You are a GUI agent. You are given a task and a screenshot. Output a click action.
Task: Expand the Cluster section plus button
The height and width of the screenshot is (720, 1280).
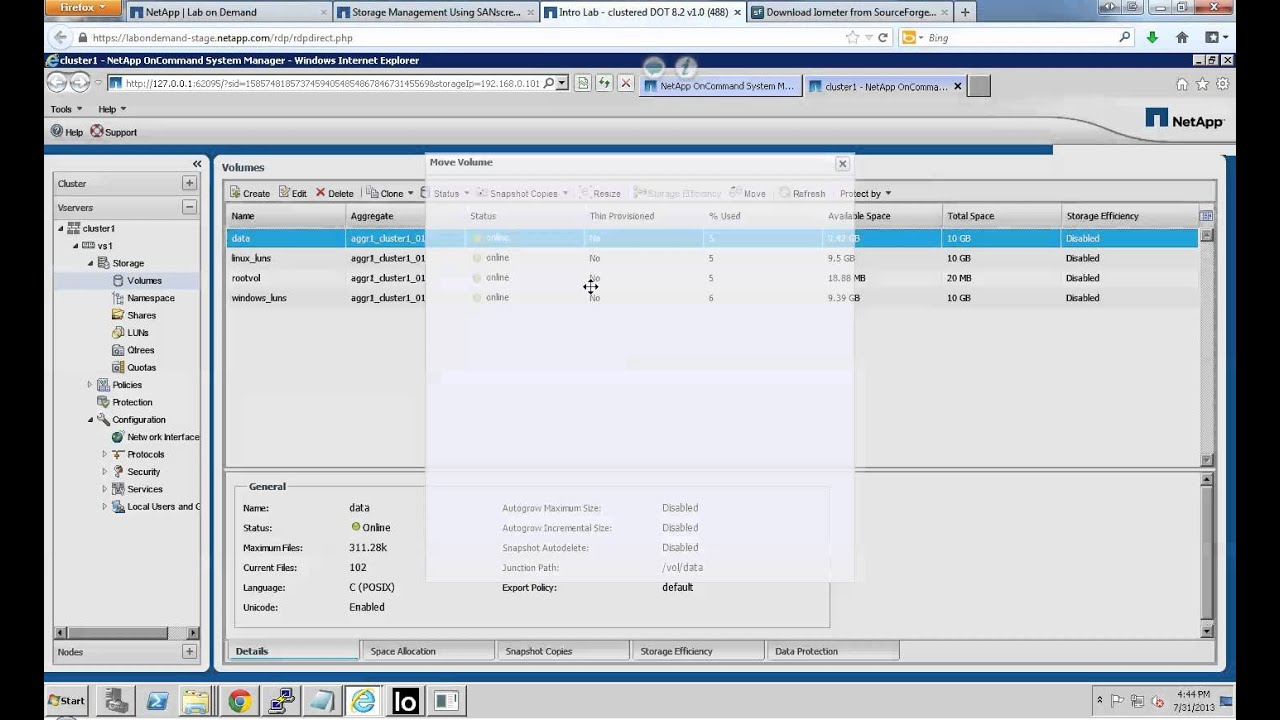tap(189, 183)
